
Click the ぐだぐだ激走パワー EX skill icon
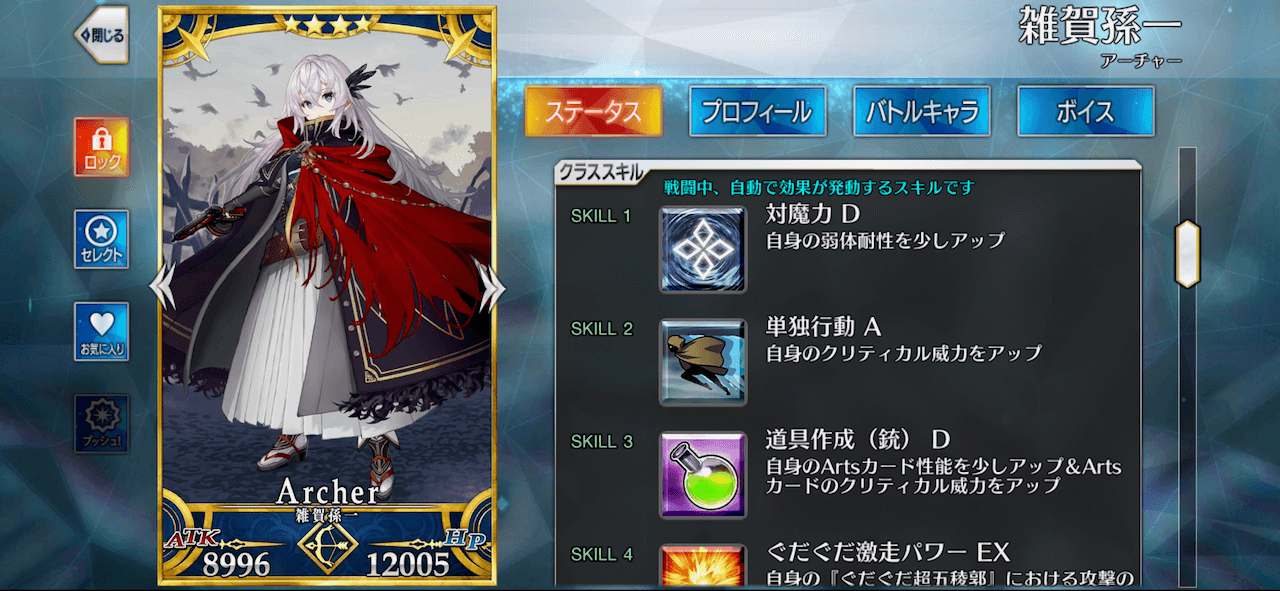click(703, 565)
